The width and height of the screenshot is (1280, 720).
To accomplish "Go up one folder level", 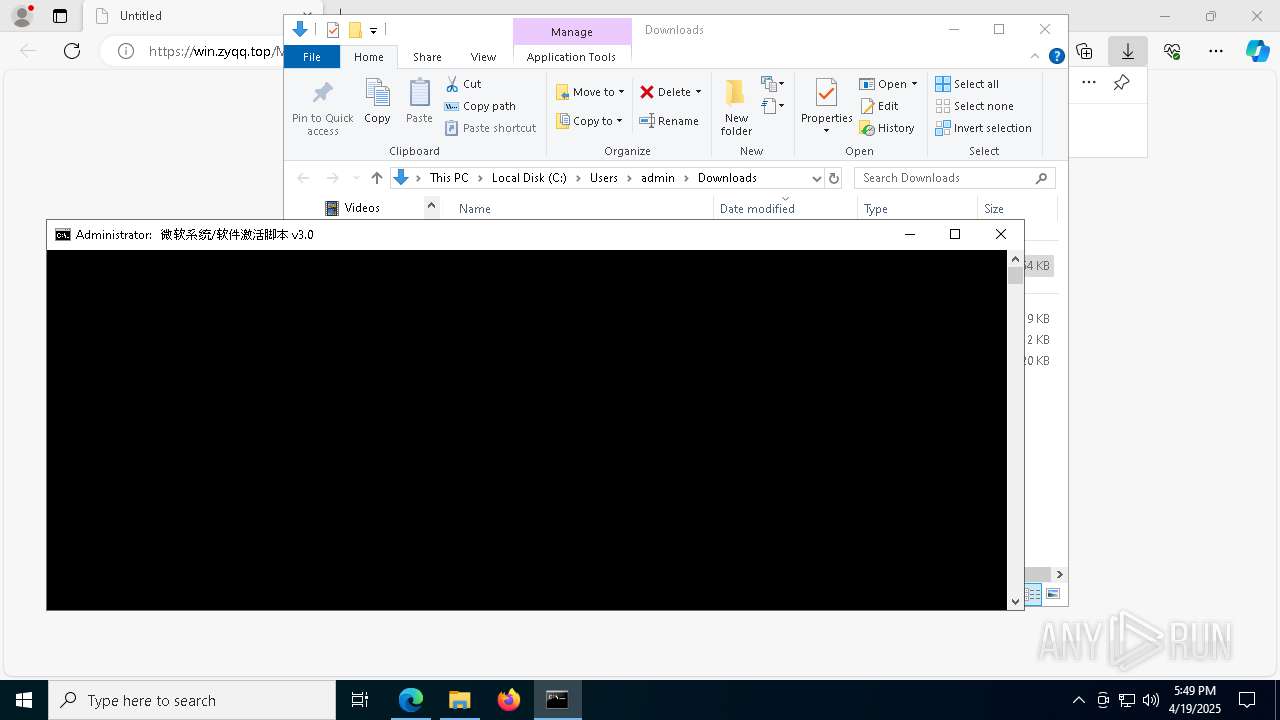I will (376, 178).
